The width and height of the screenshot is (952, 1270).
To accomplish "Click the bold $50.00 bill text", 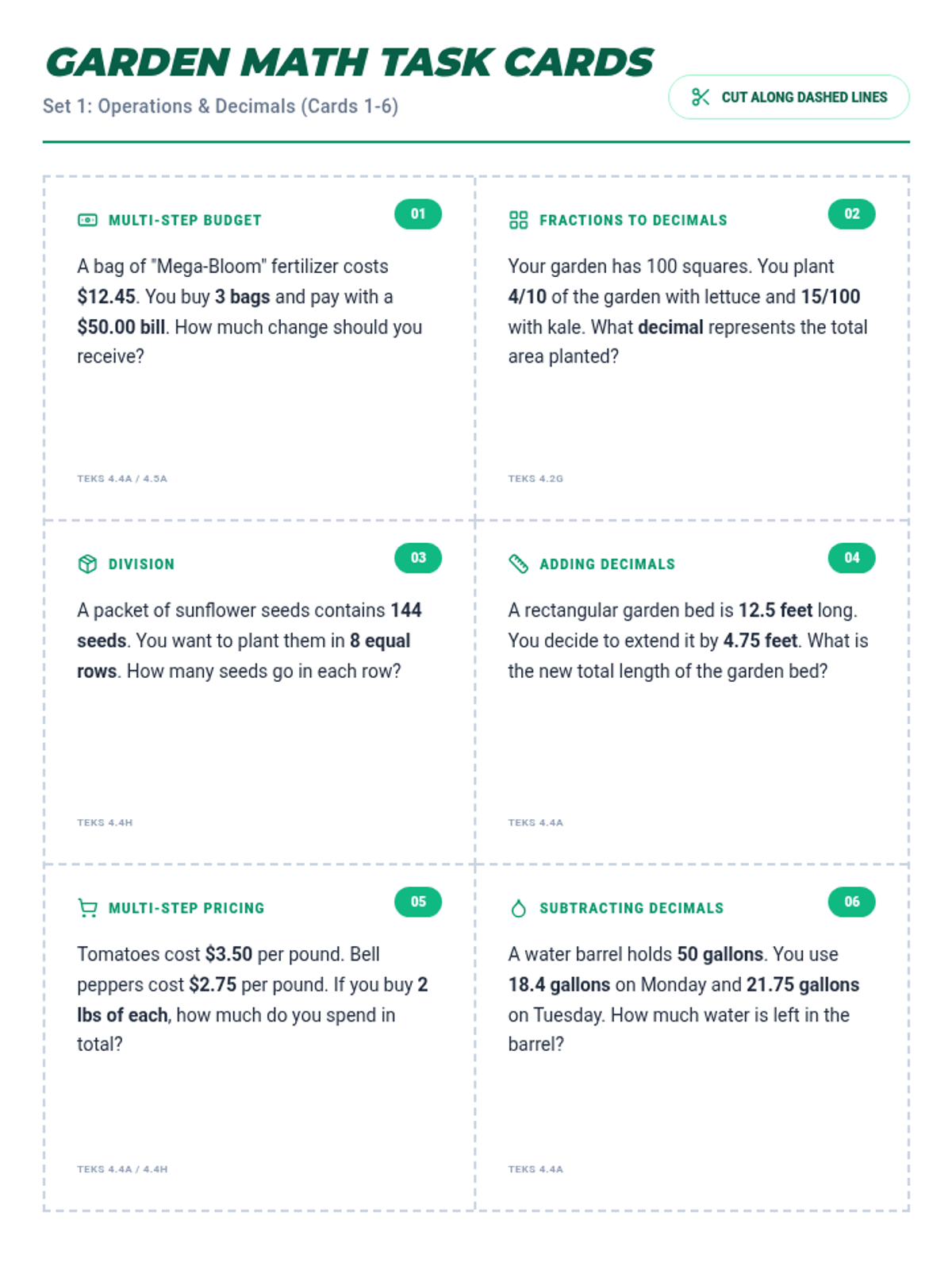I will (x=121, y=327).
